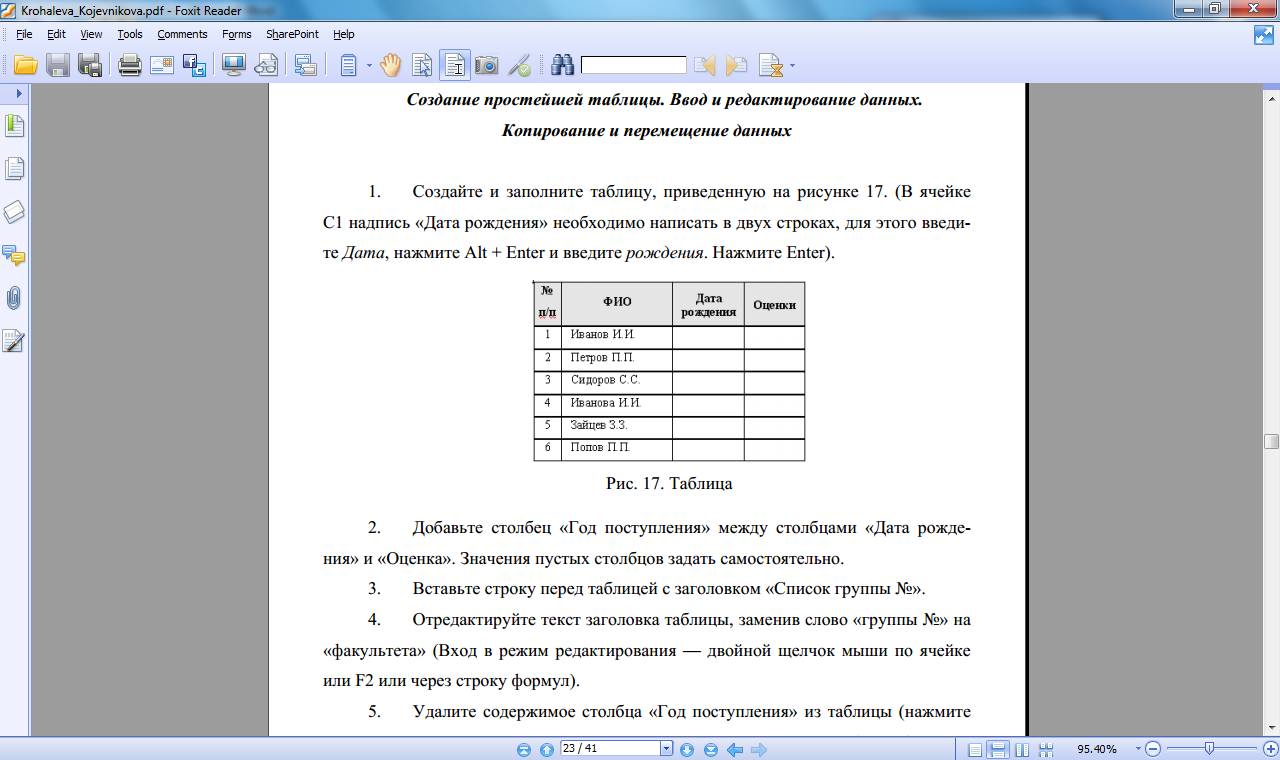Click the toolbar search text field
This screenshot has width=1280, height=760.
634,66
